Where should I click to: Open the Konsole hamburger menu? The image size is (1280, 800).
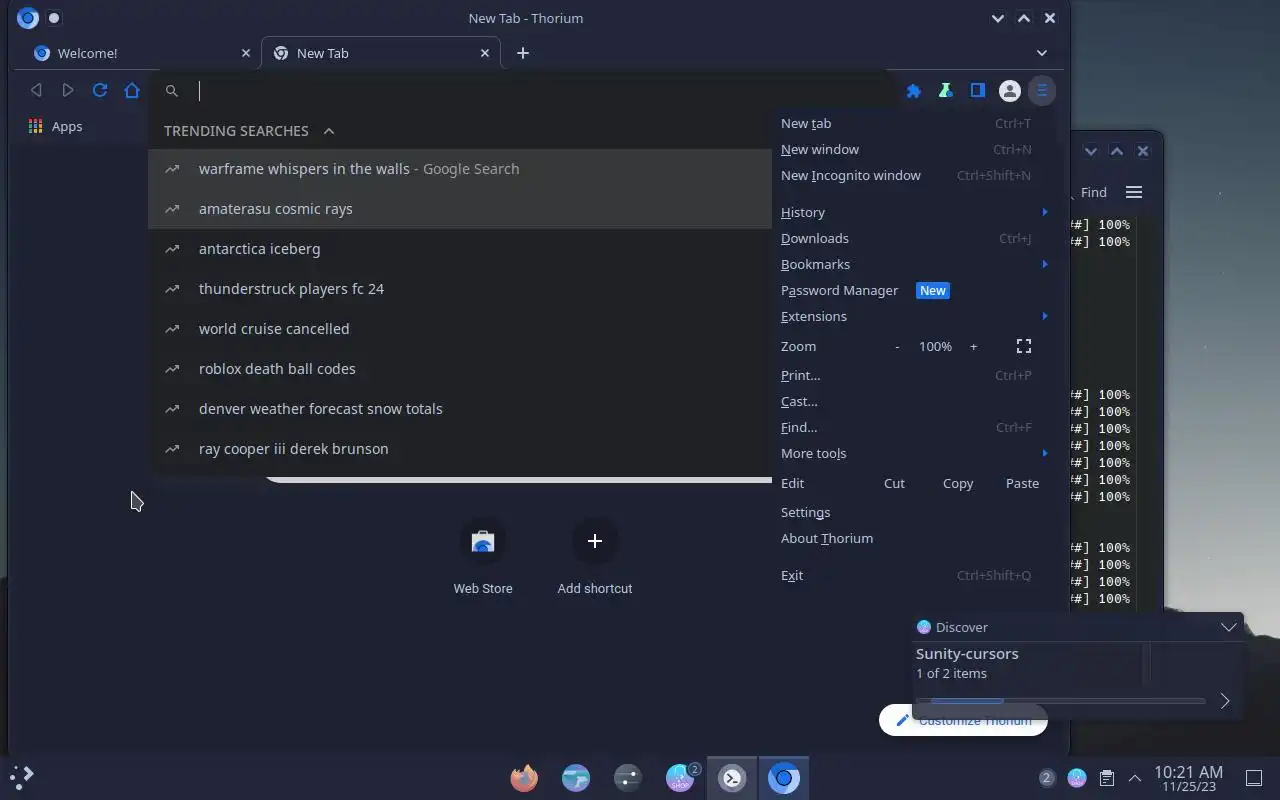coord(1134,192)
